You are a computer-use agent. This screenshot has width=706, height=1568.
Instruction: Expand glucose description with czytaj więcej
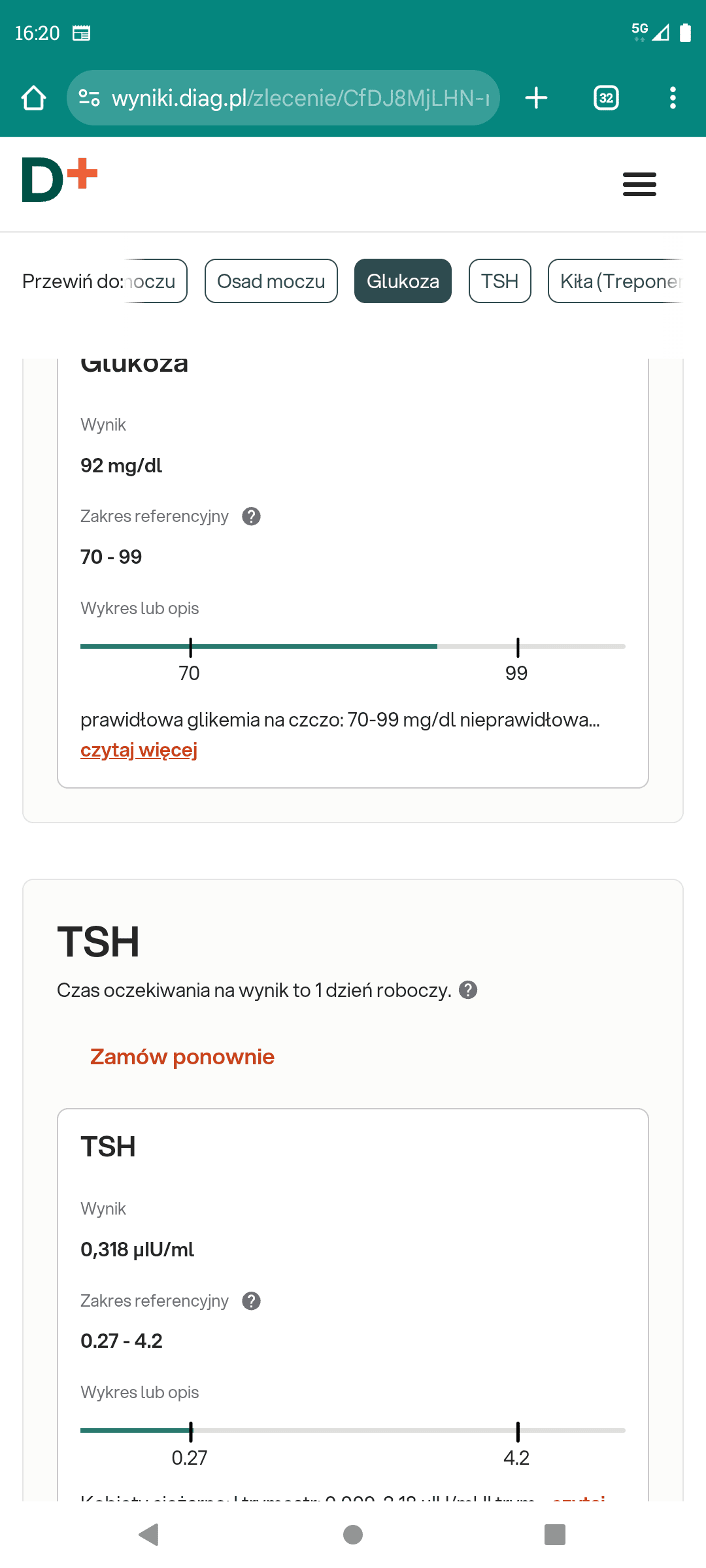[x=139, y=750]
